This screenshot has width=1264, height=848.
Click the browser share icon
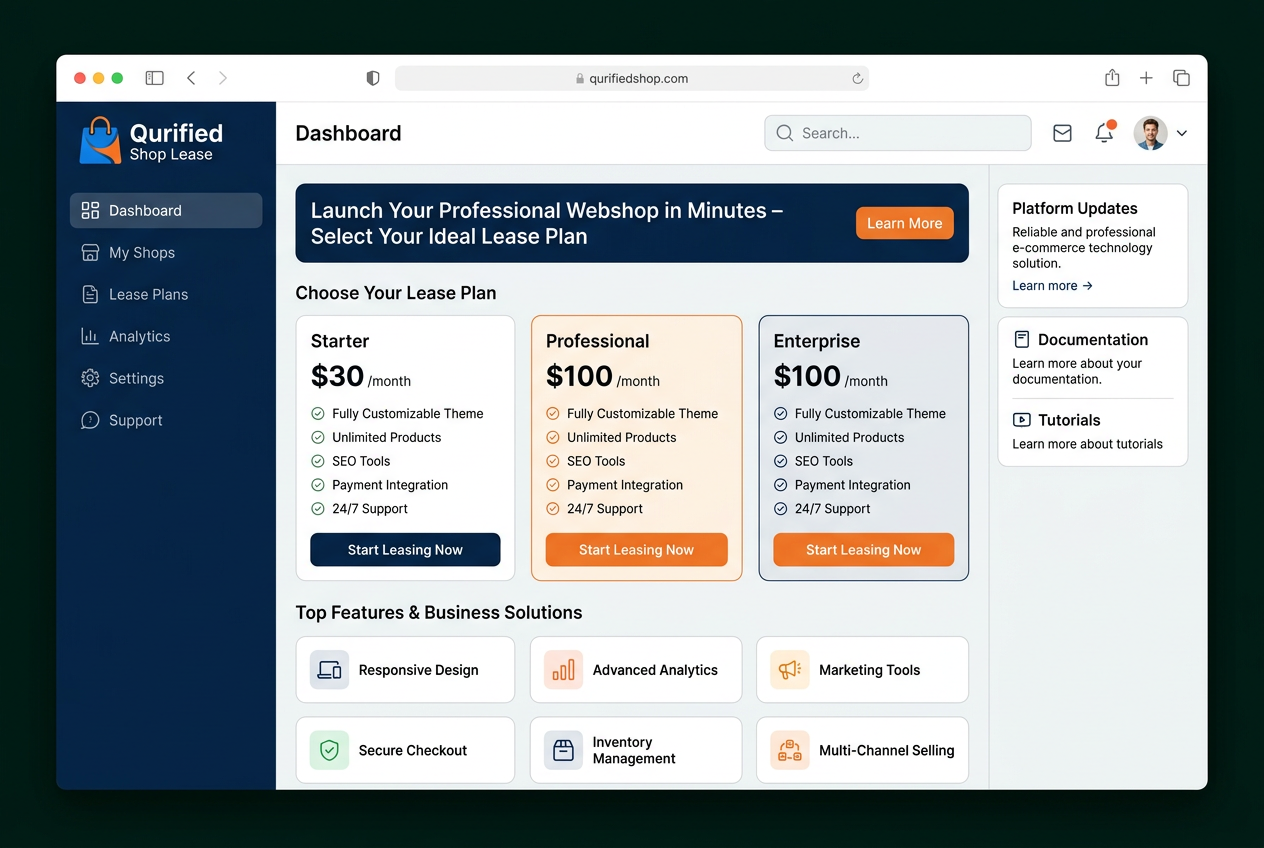(x=1112, y=78)
